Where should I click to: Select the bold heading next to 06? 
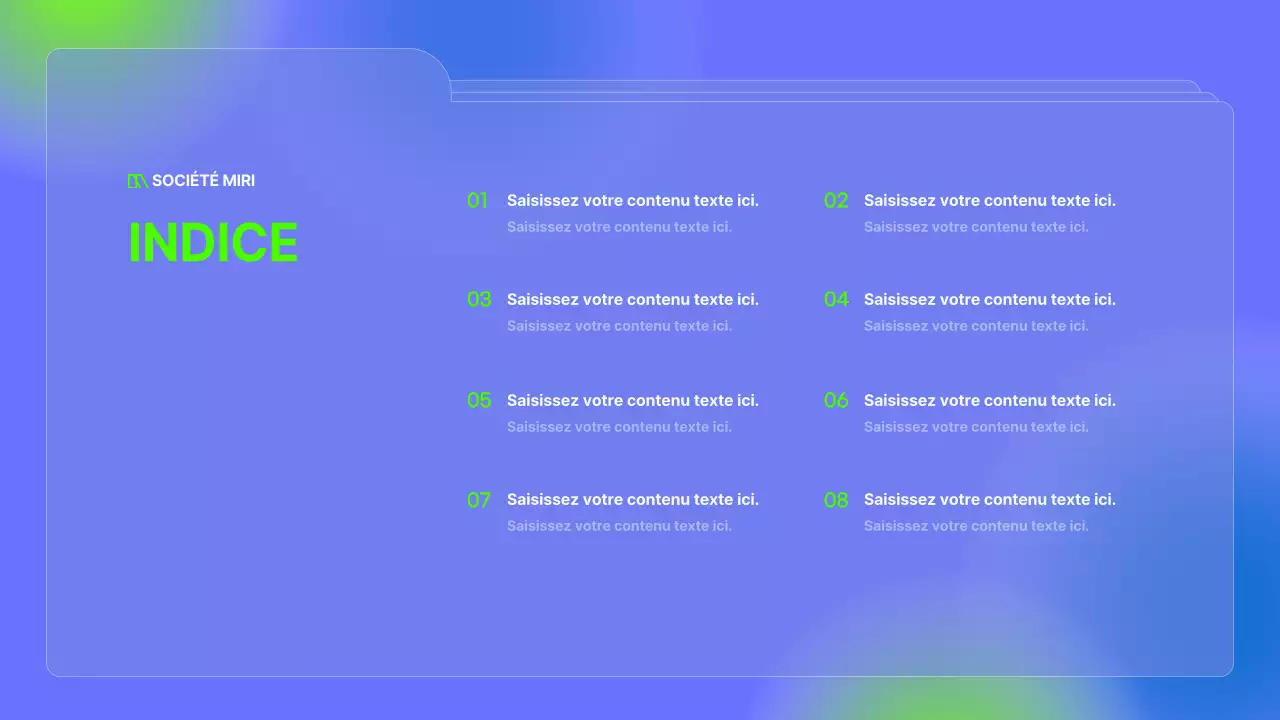click(989, 400)
